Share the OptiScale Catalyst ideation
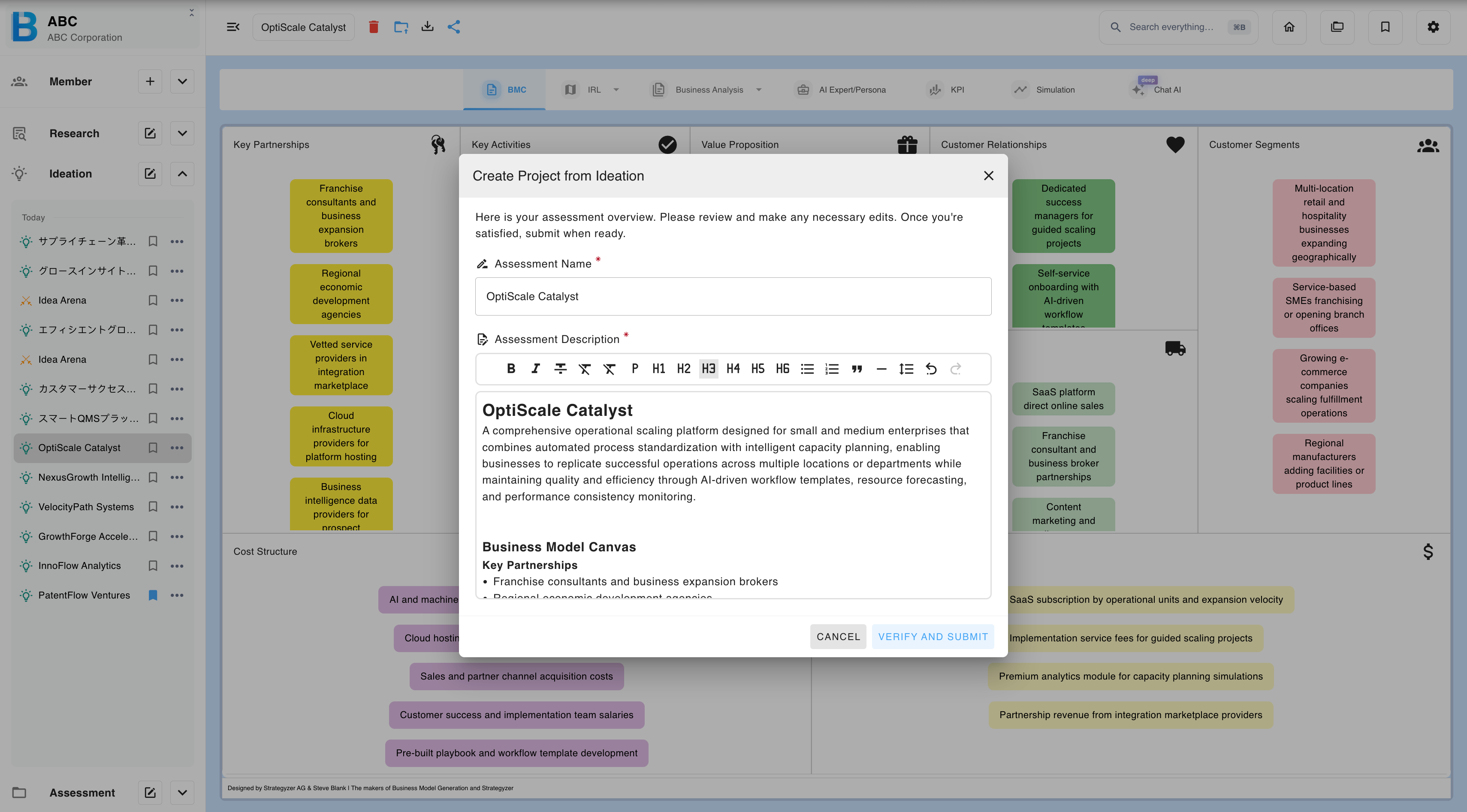Image resolution: width=1467 pixels, height=812 pixels. point(454,27)
